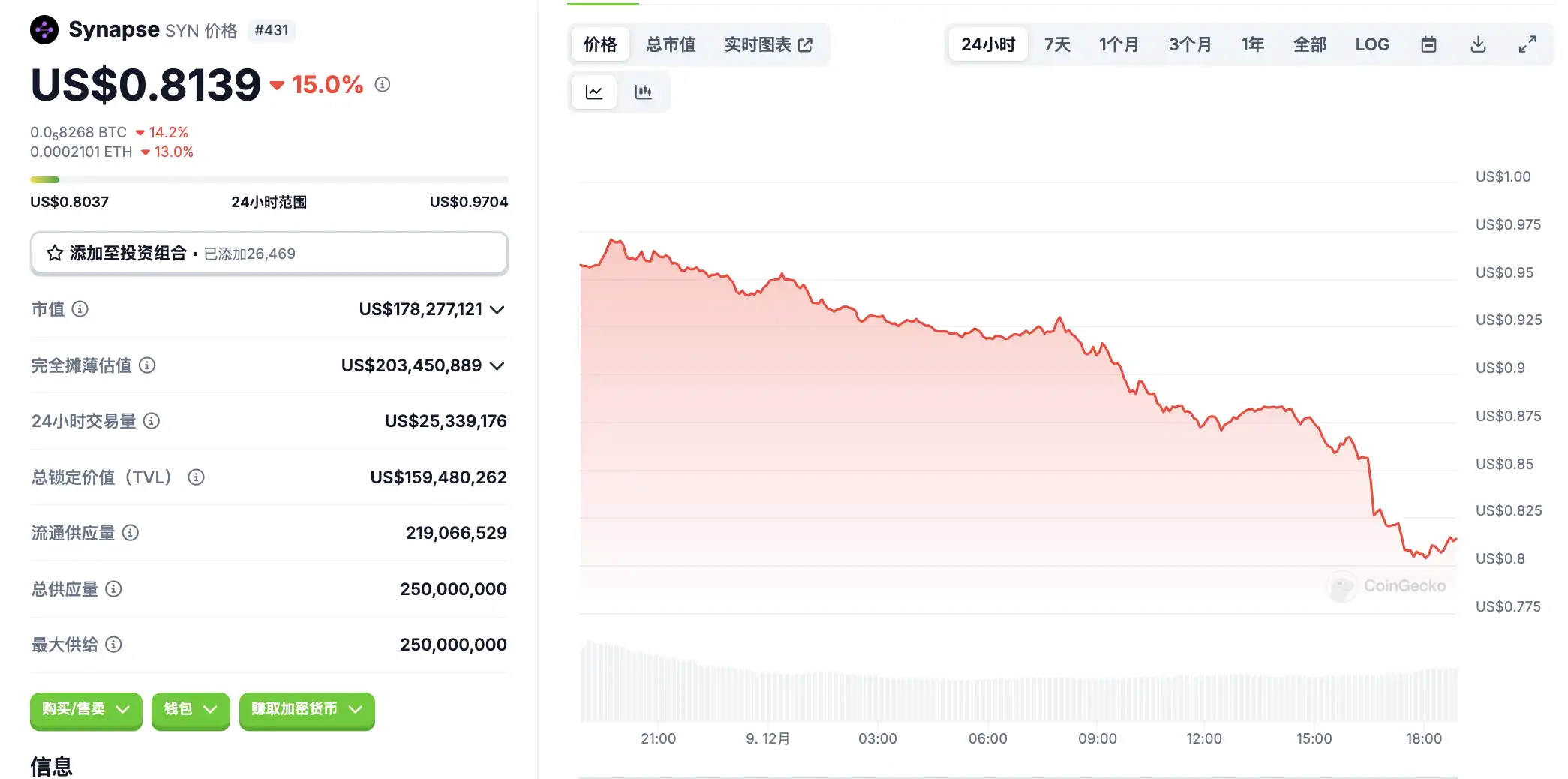1568x779 pixels.
Task: Select the 7天 time range
Action: click(x=1057, y=44)
